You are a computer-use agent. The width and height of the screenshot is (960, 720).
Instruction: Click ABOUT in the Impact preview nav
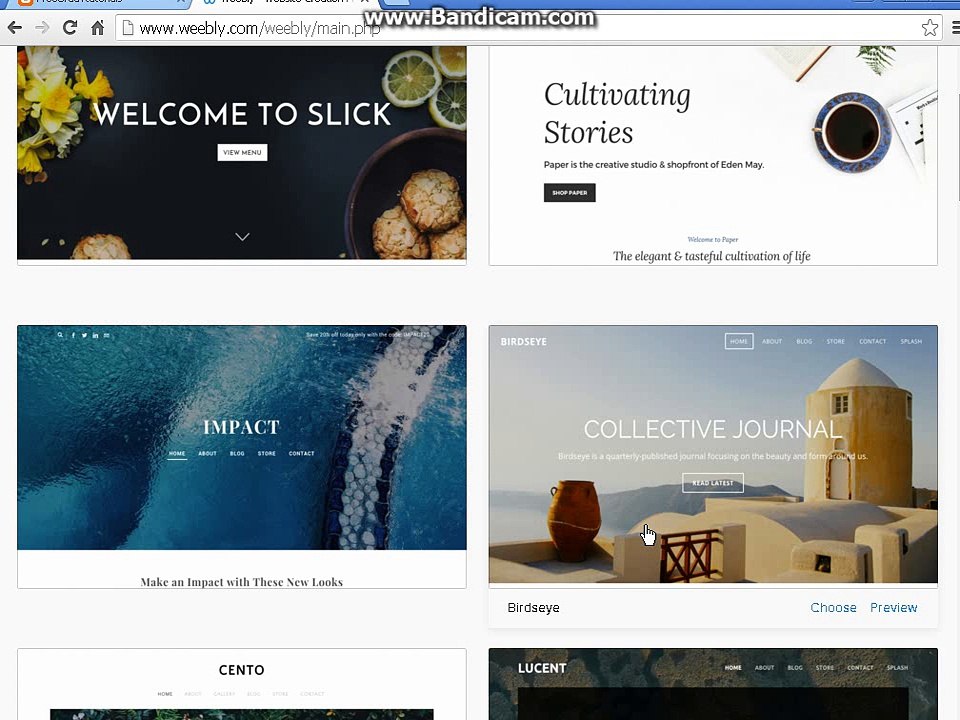pyautogui.click(x=208, y=454)
